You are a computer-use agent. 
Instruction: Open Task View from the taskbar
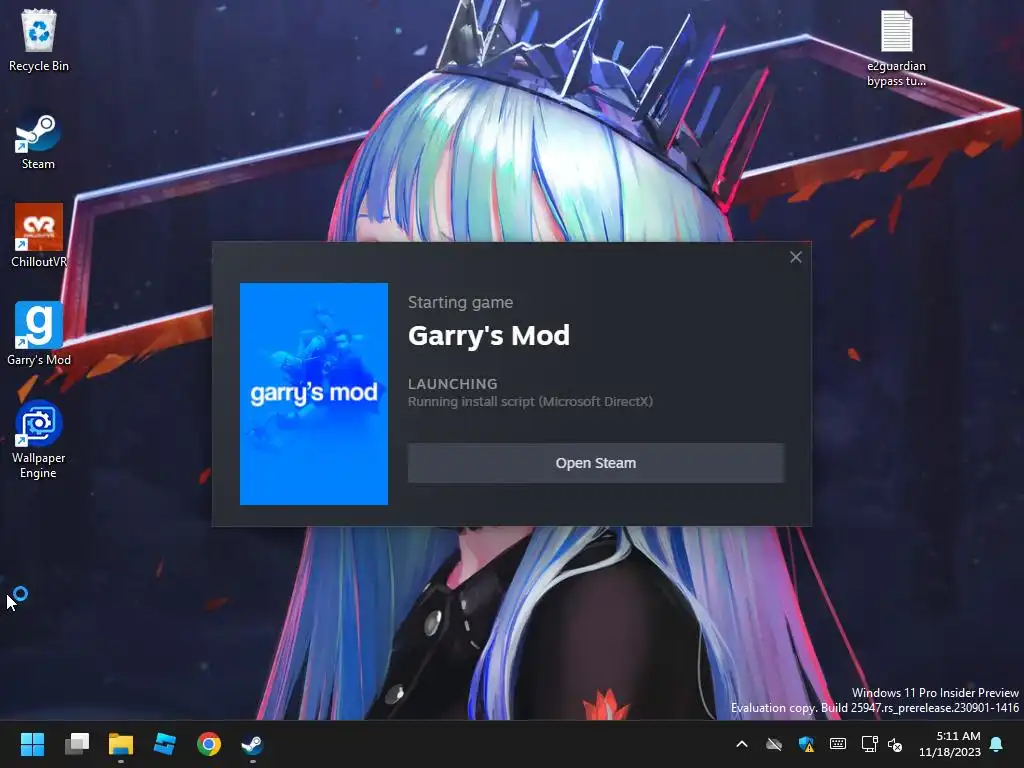(x=76, y=744)
